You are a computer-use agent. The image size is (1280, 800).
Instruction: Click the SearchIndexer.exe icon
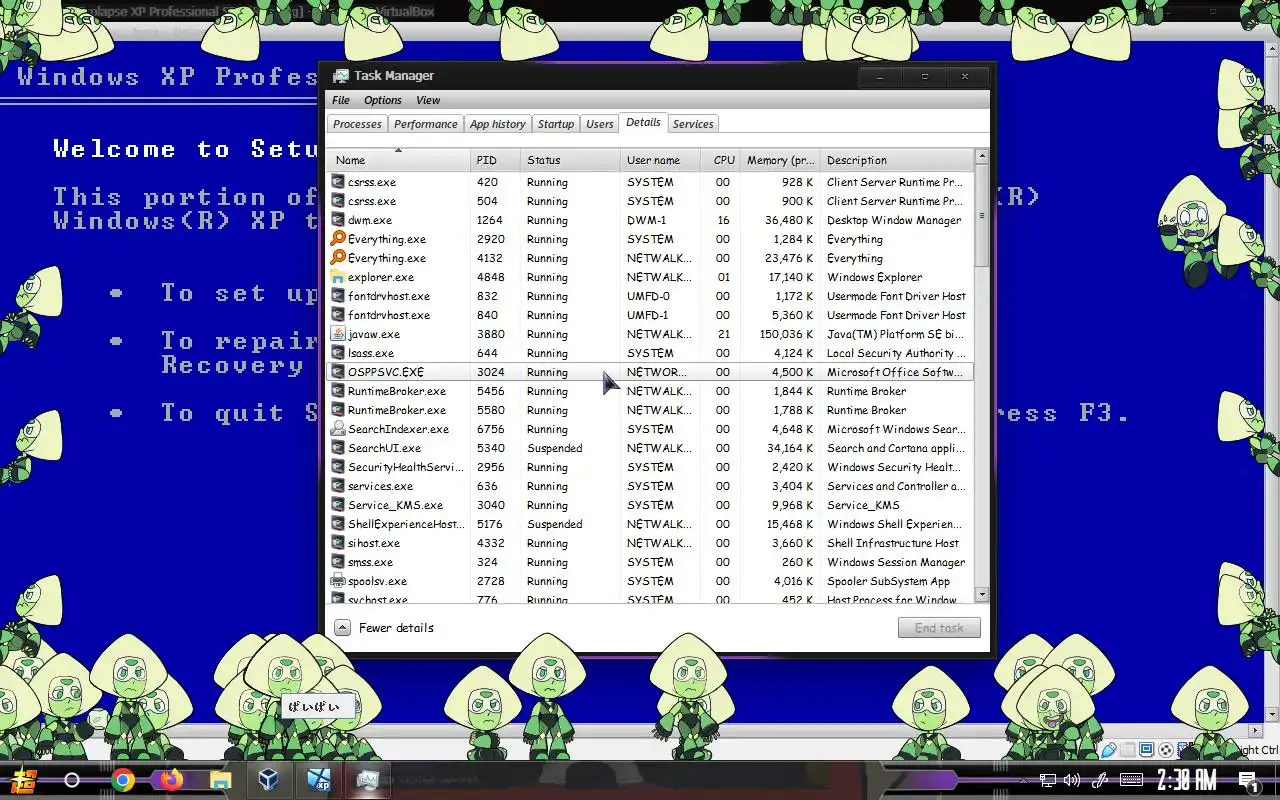point(338,429)
